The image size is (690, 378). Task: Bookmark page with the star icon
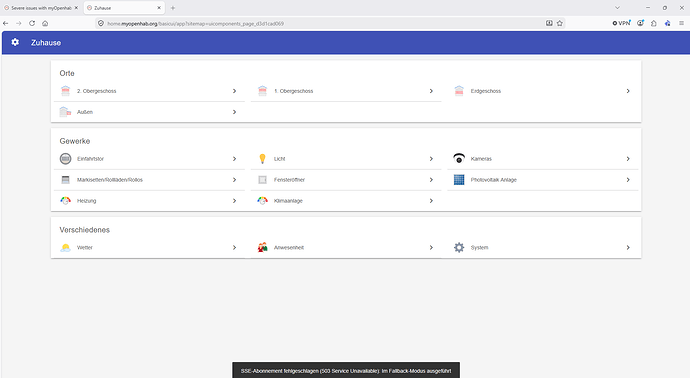(x=560, y=23)
